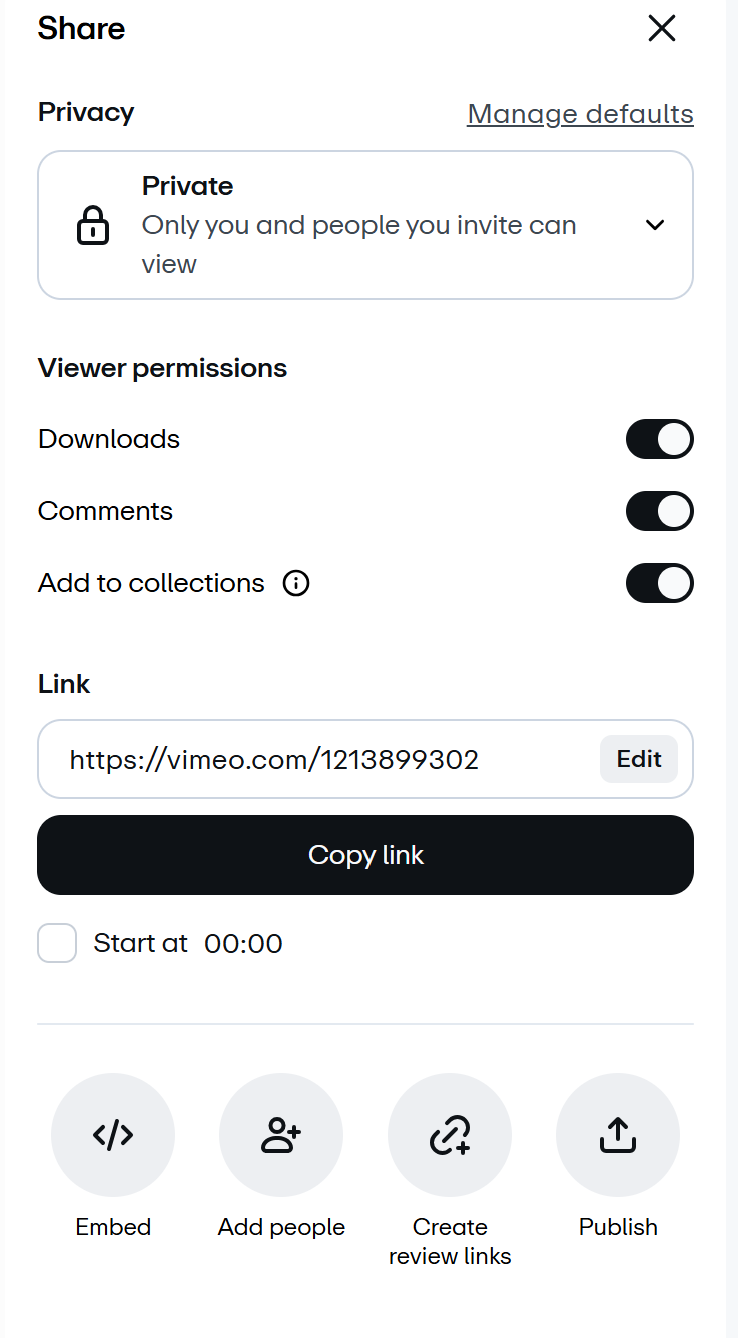Open the Private privacy selector
Screen dimensions: 738x1338
(365, 225)
